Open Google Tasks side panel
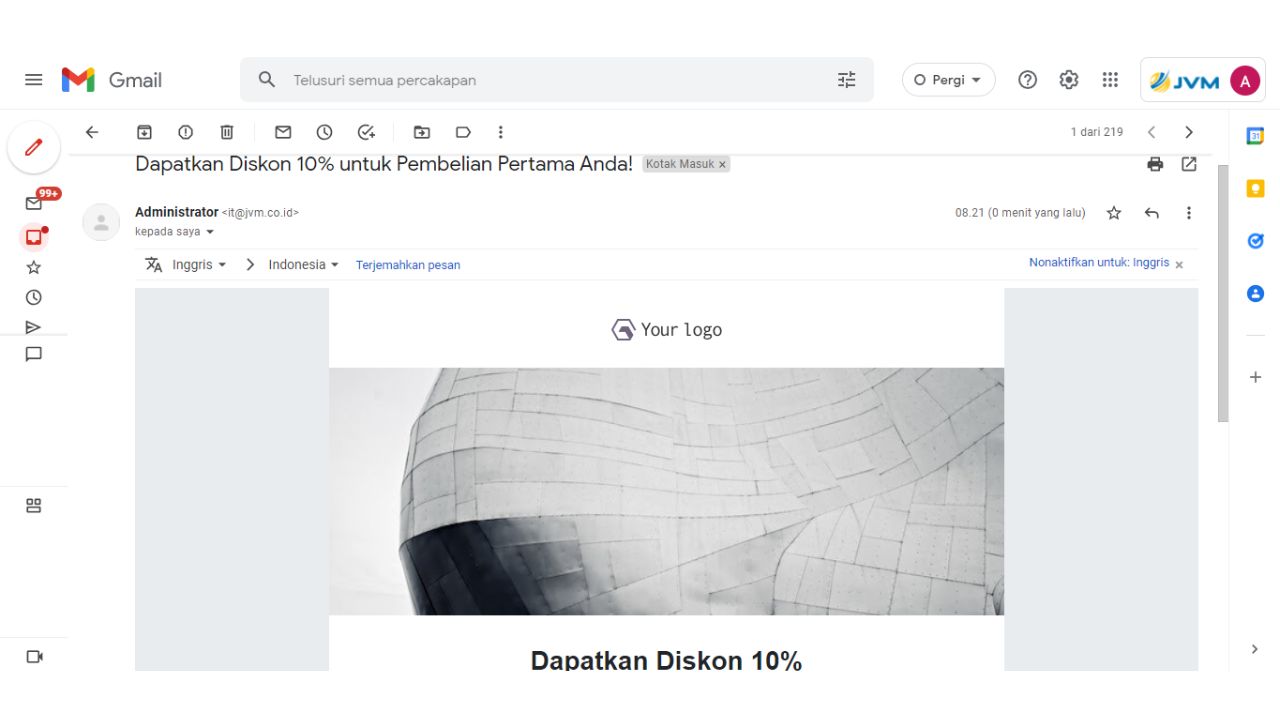Screen dimensions: 1280x720 pyautogui.click(x=1255, y=241)
